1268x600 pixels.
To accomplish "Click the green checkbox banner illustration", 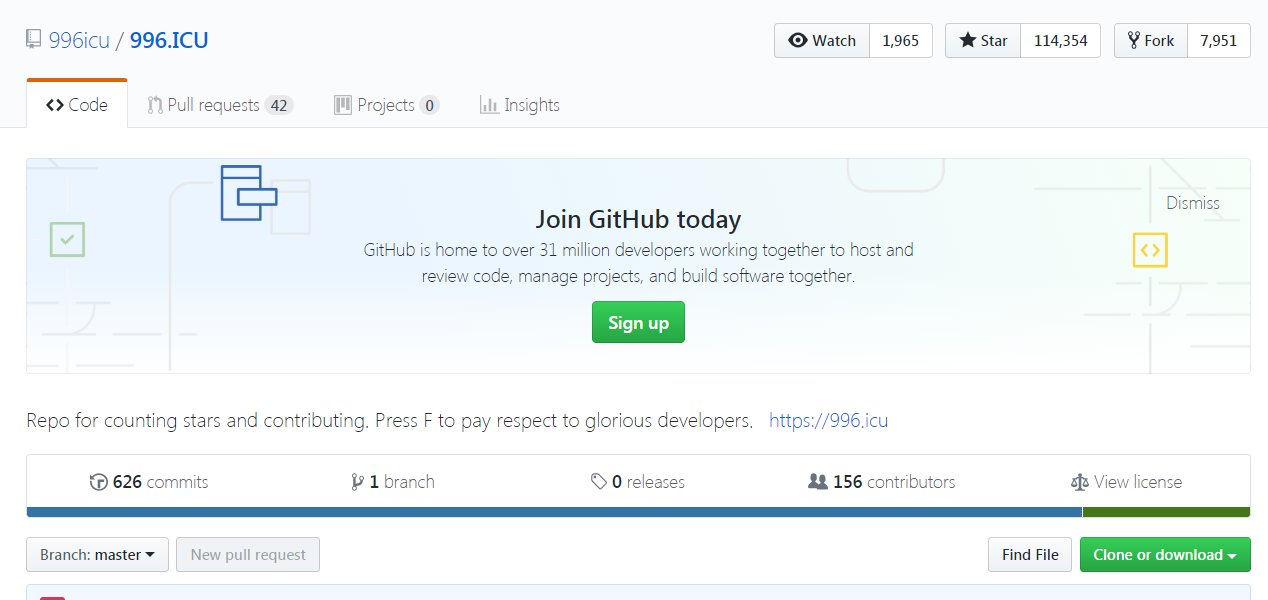I will tap(67, 240).
